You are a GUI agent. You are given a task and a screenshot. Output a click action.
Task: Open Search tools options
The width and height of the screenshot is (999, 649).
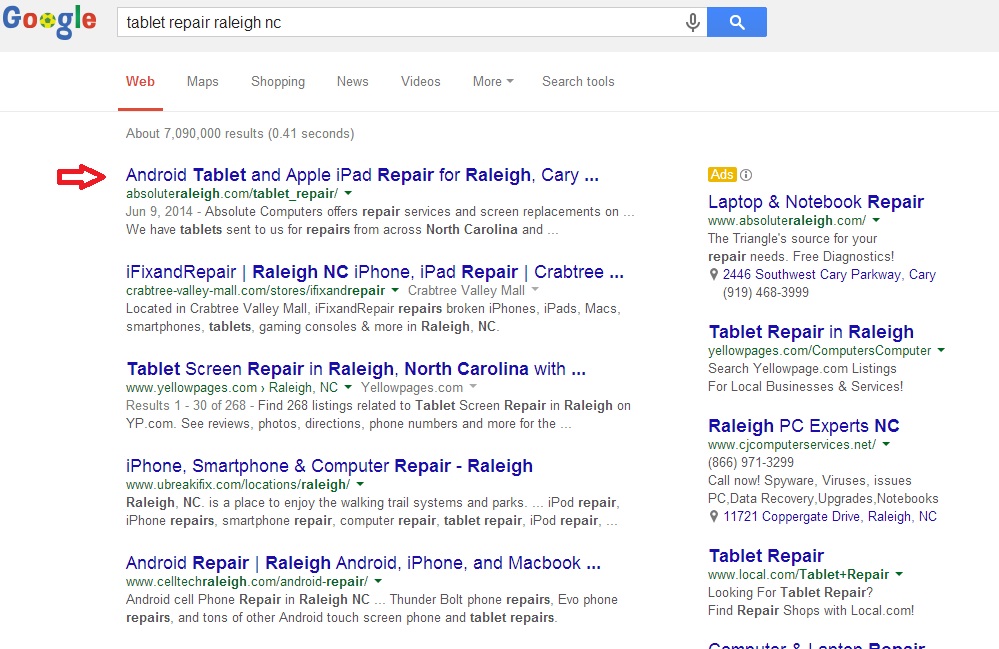[x=578, y=82]
